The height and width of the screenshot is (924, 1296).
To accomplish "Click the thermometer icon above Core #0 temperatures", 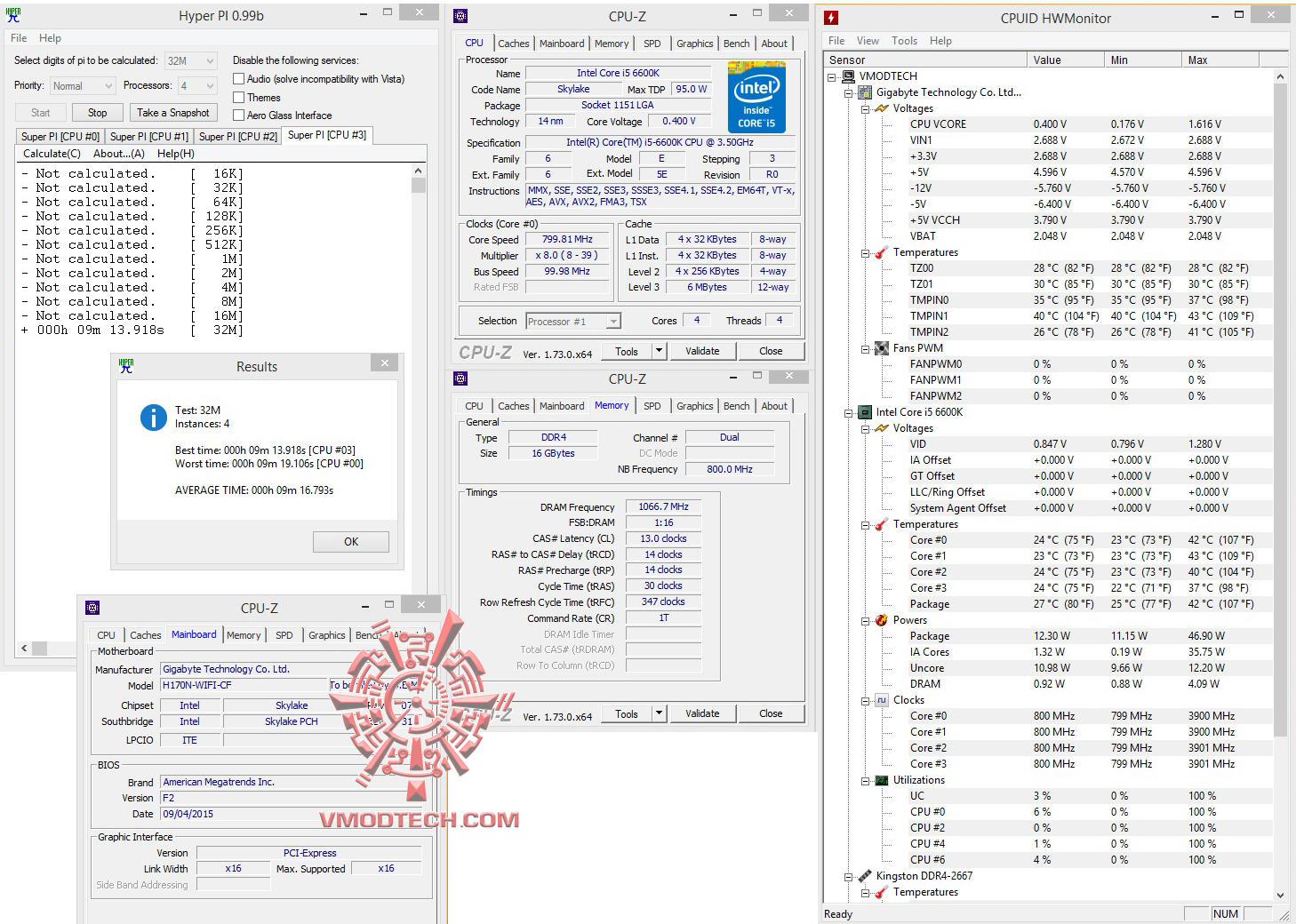I will [882, 524].
